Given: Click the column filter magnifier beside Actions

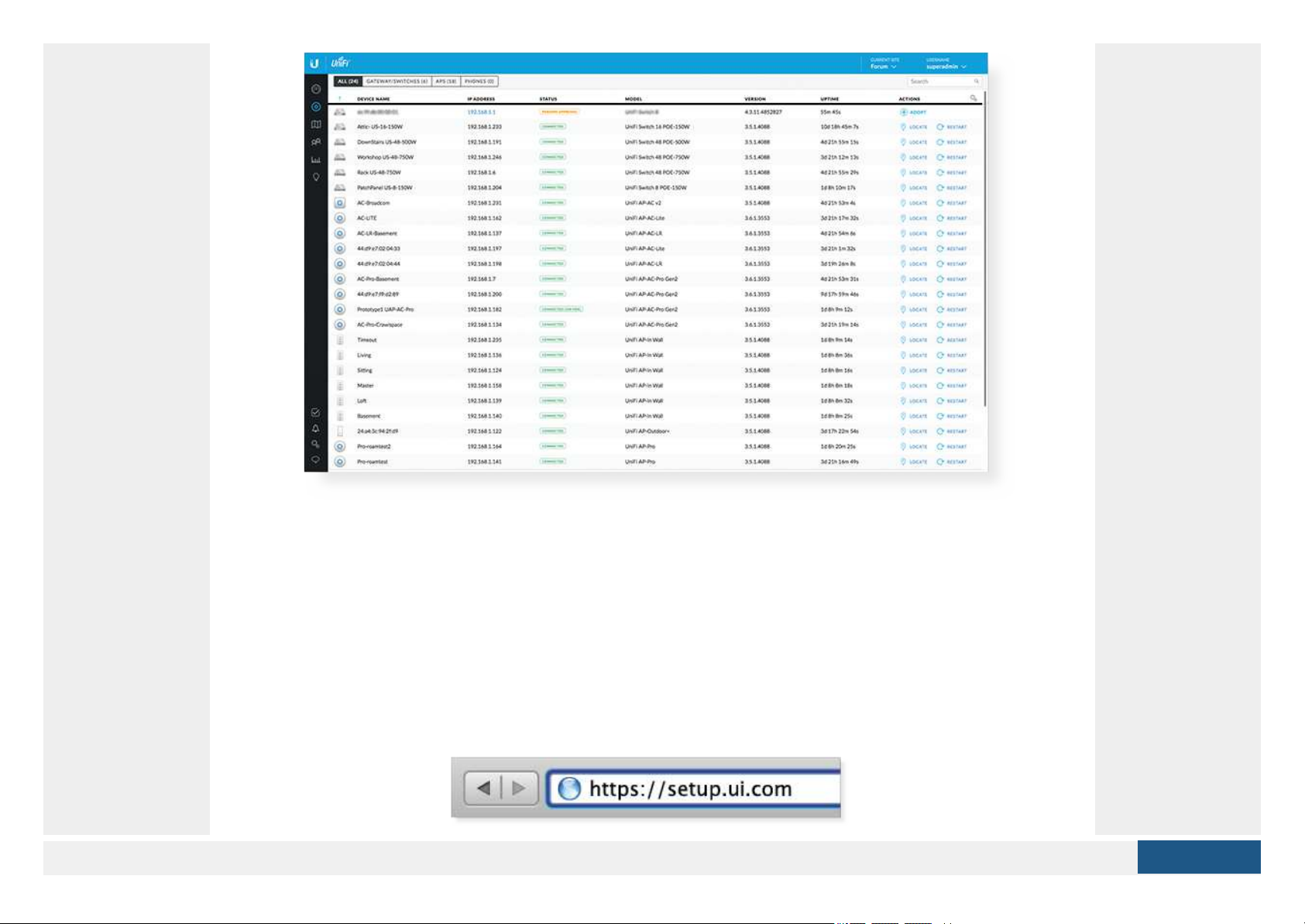Looking at the screenshot, I should [974, 98].
